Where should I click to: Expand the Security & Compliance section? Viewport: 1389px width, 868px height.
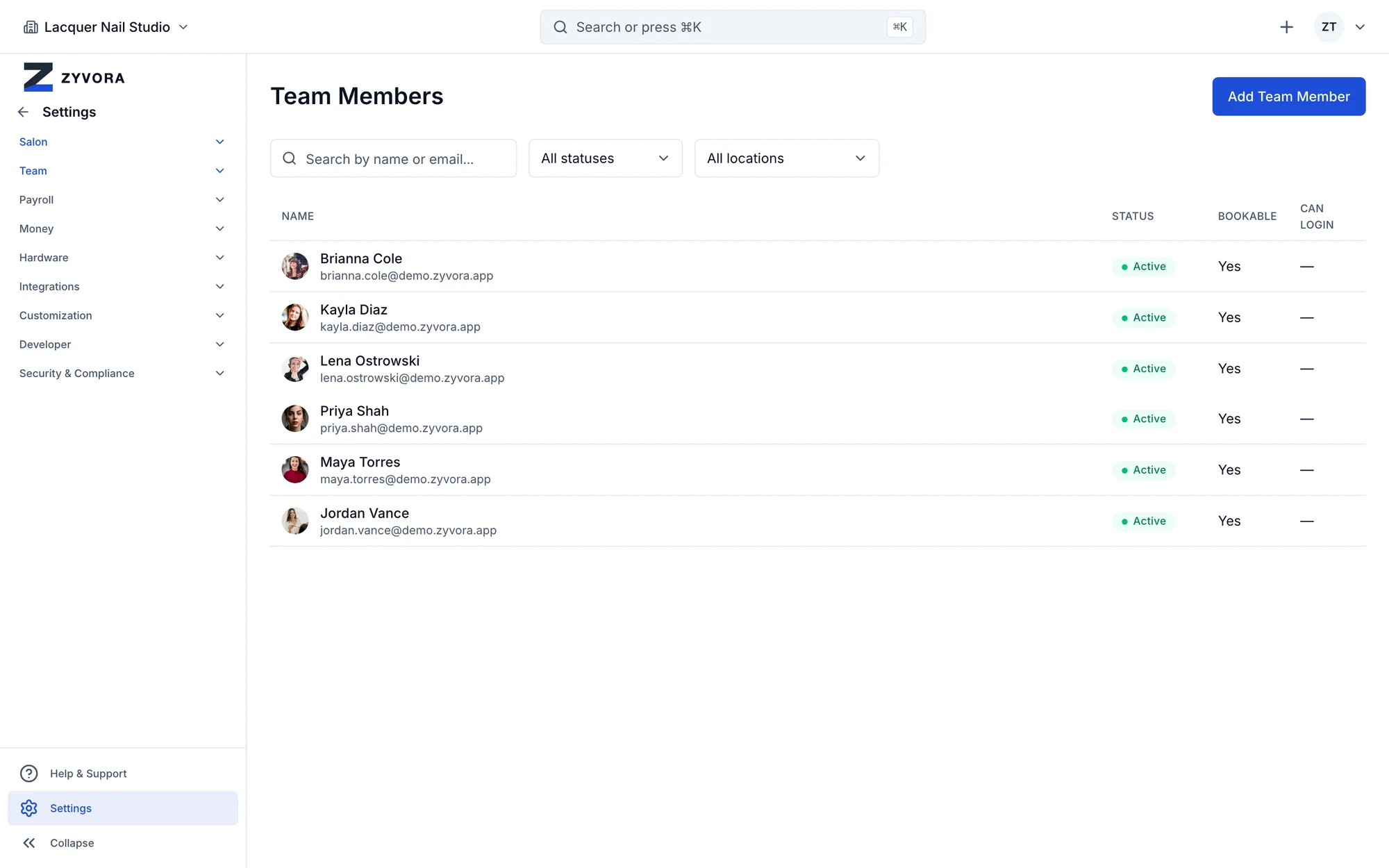click(x=122, y=374)
